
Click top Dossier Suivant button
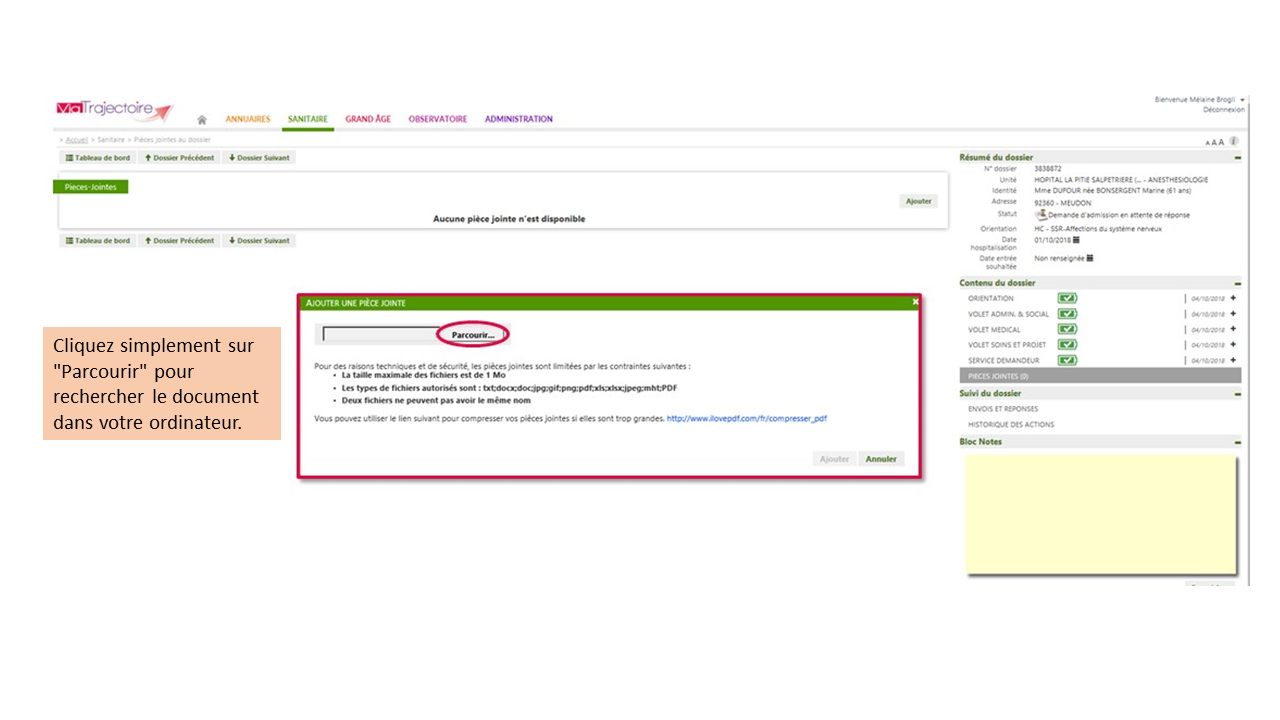point(259,158)
